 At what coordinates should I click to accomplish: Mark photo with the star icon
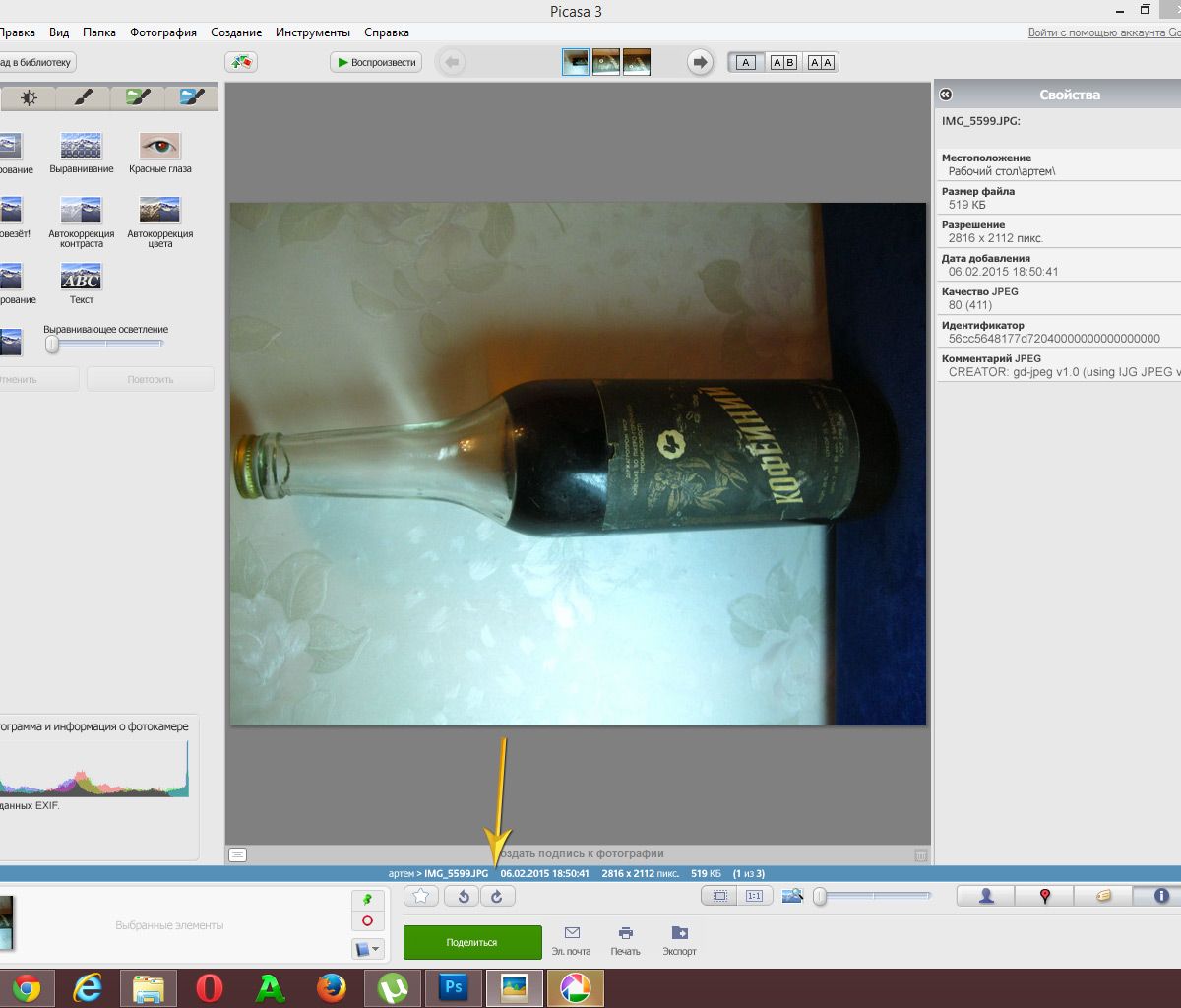pyautogui.click(x=421, y=896)
